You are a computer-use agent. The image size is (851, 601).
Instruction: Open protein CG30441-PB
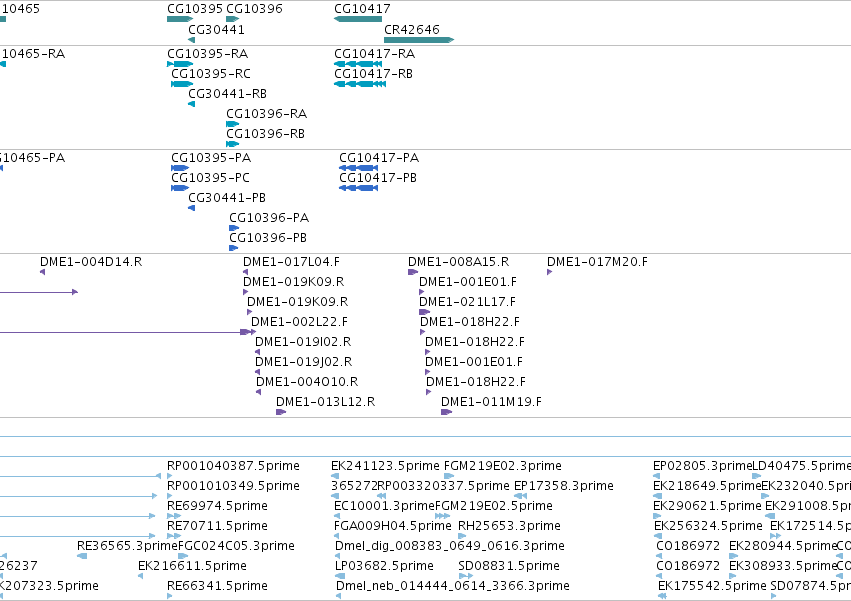coord(227,198)
